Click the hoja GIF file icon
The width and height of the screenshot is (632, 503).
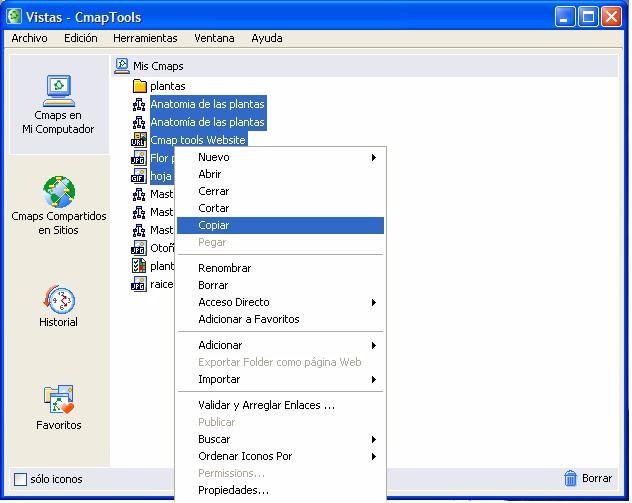(139, 176)
